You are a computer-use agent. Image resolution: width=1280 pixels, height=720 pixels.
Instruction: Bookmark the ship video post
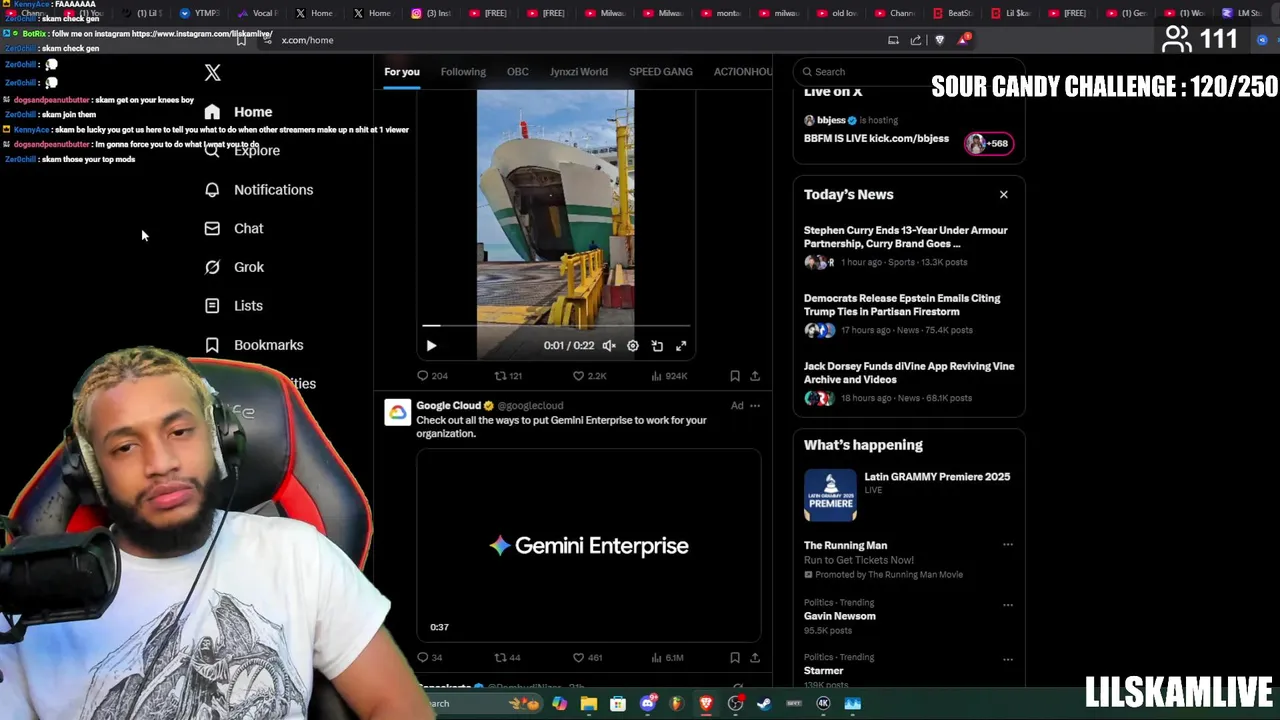point(735,376)
